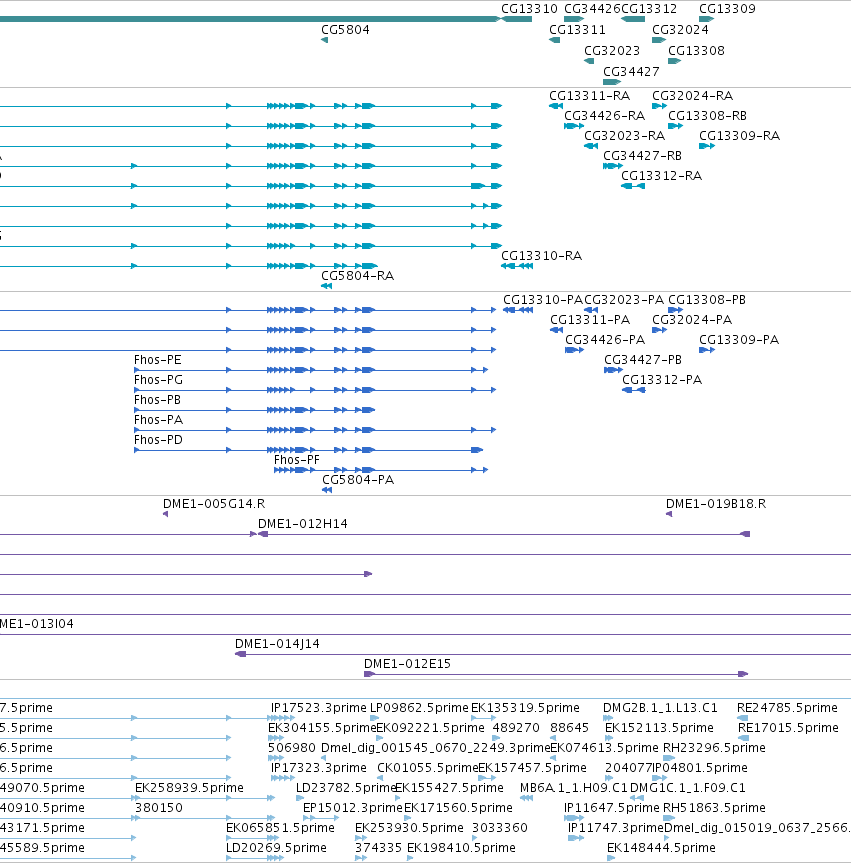The image size is (851, 863).
Task: Click protein CG5804-PA
Action: click(358, 480)
